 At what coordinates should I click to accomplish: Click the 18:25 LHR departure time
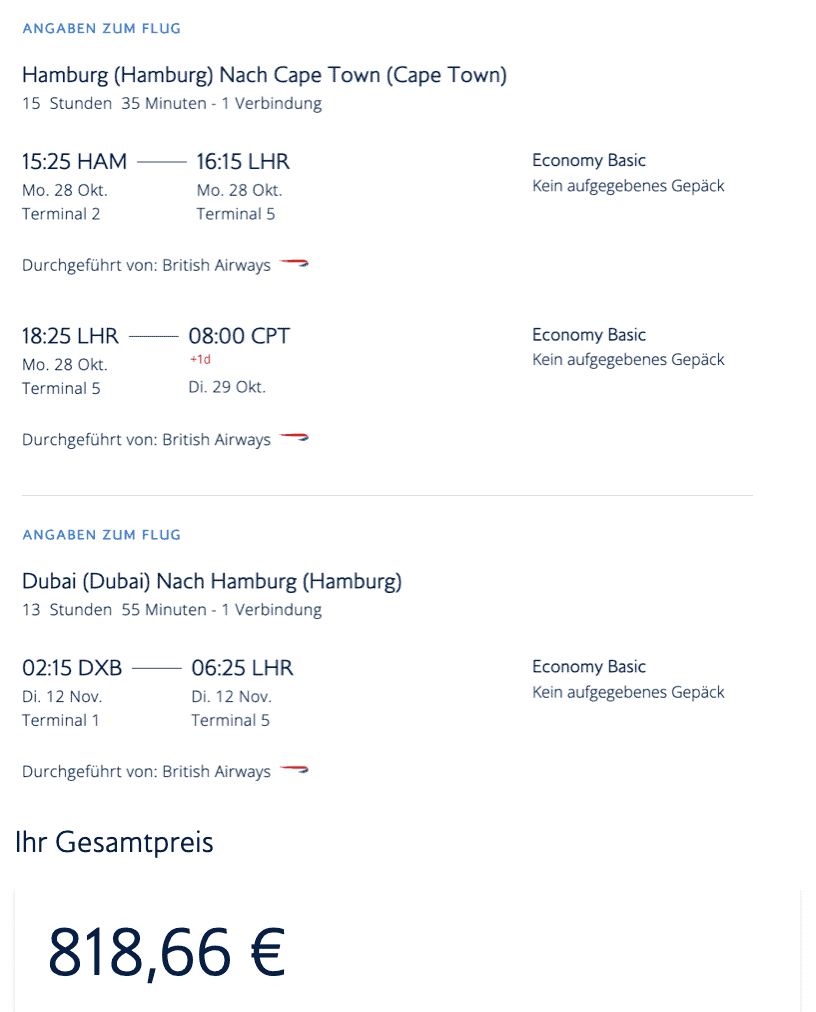point(70,336)
